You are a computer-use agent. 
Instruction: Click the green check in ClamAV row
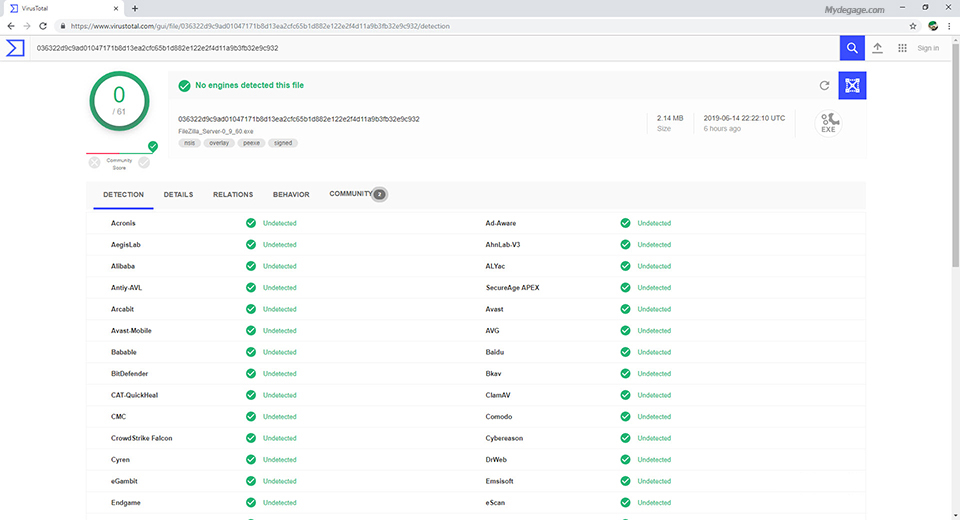[x=625, y=395]
